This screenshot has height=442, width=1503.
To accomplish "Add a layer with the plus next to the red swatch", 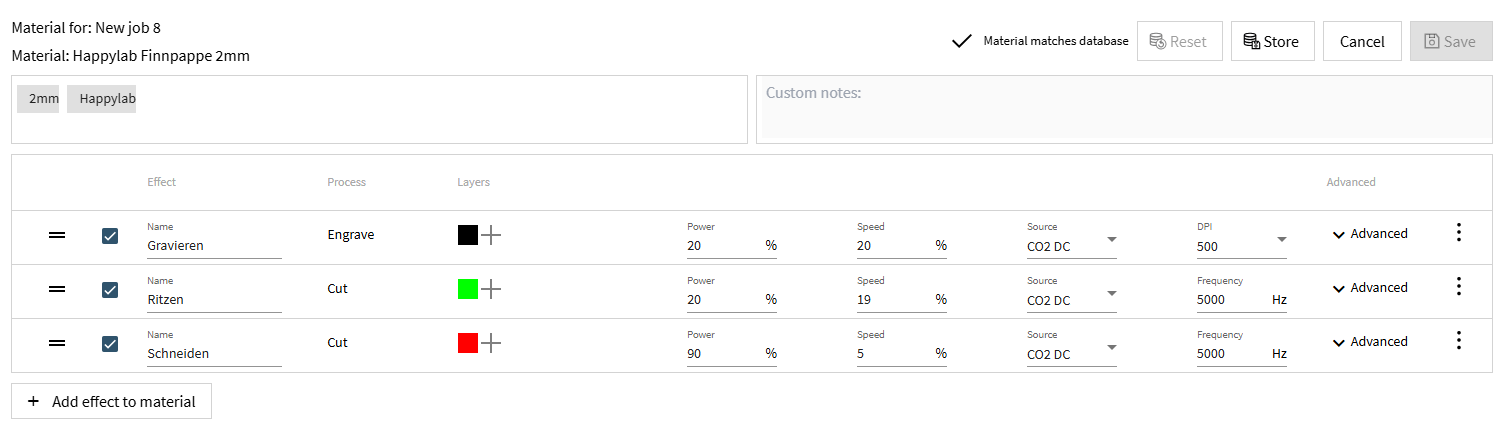I will [491, 343].
